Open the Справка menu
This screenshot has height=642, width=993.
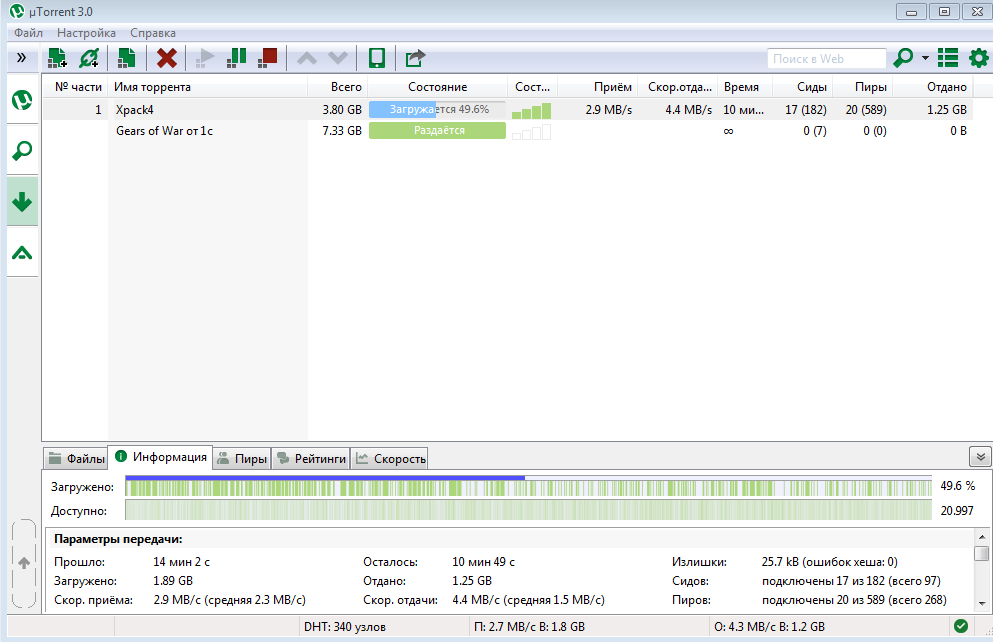coord(153,33)
